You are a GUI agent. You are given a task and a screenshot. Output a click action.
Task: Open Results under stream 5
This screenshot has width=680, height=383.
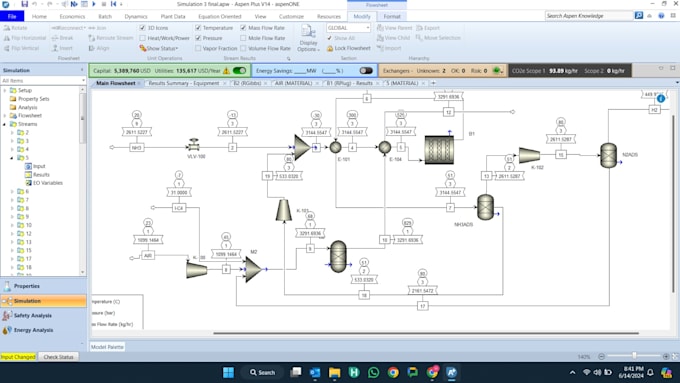[41, 174]
